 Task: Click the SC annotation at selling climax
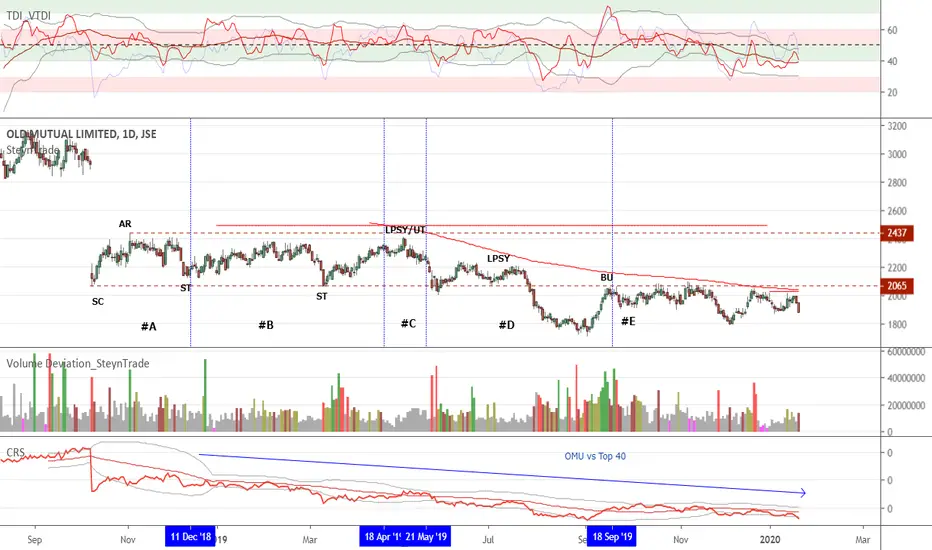coord(98,301)
